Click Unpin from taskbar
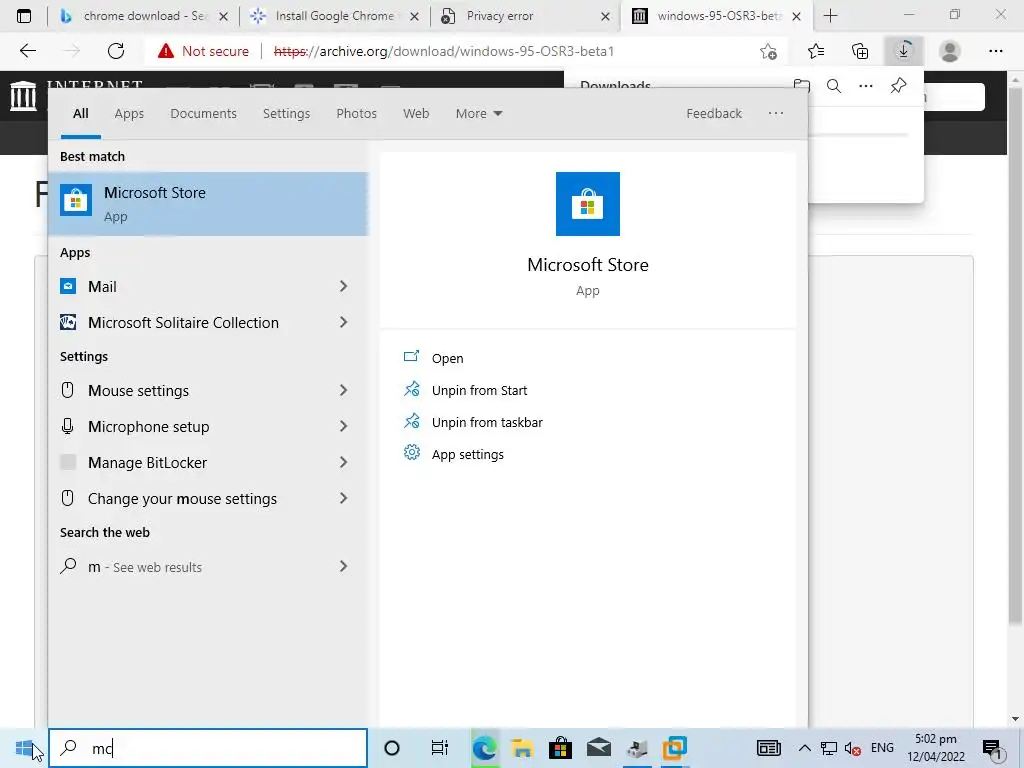This screenshot has height=768, width=1024. click(487, 423)
